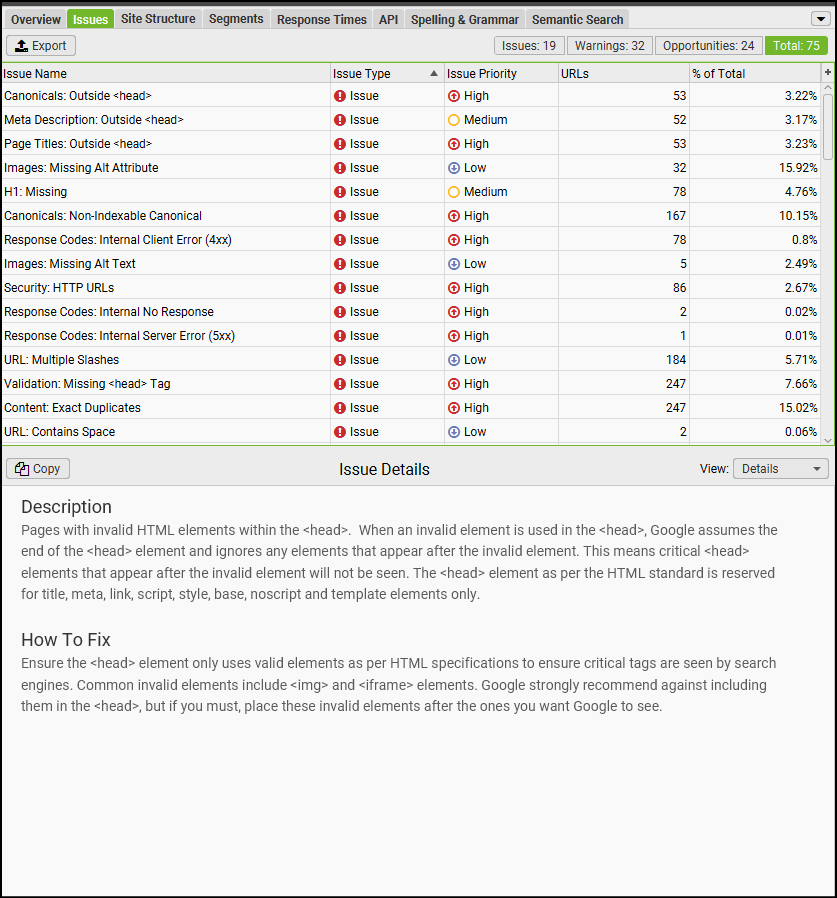Viewport: 837px width, 898px height.
Task: Click the red High priority icon for Security: HTTP URLs
Action: click(x=456, y=287)
